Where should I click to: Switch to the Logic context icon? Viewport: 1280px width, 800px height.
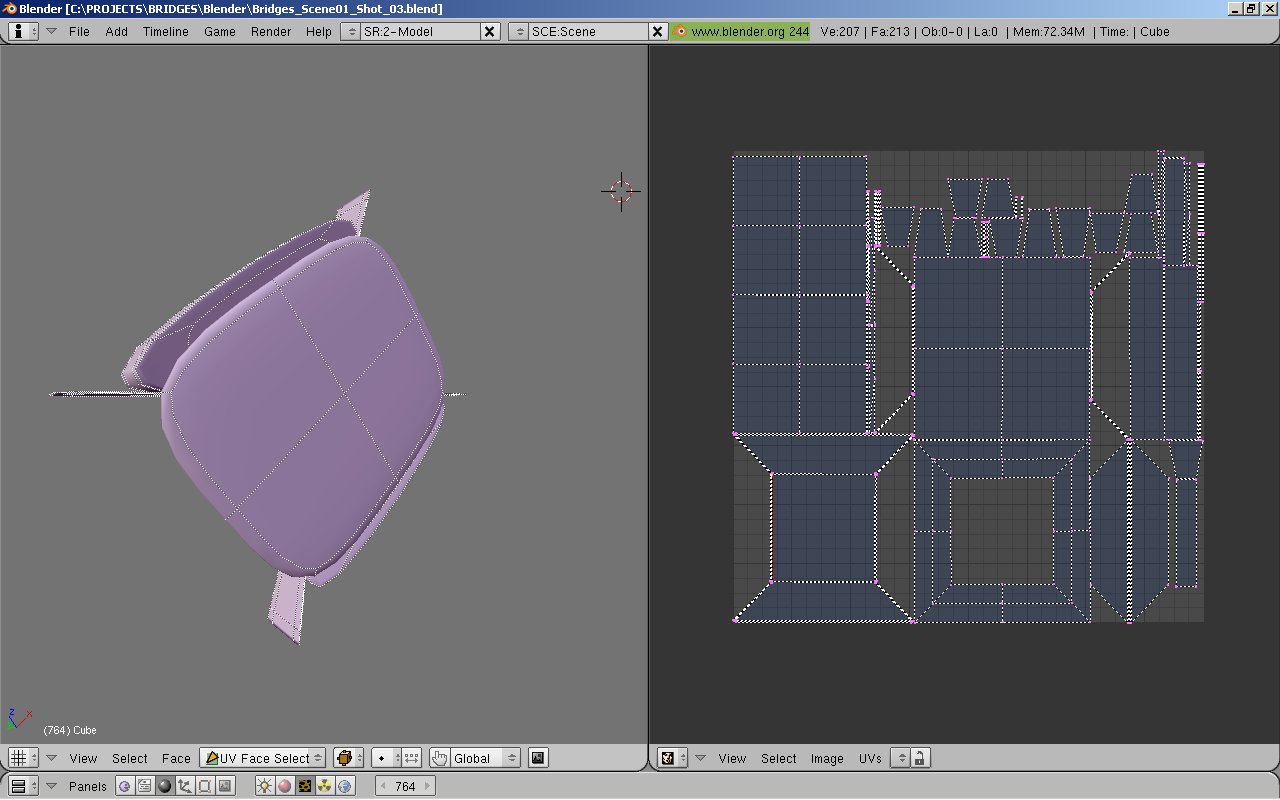pyautogui.click(x=125, y=786)
